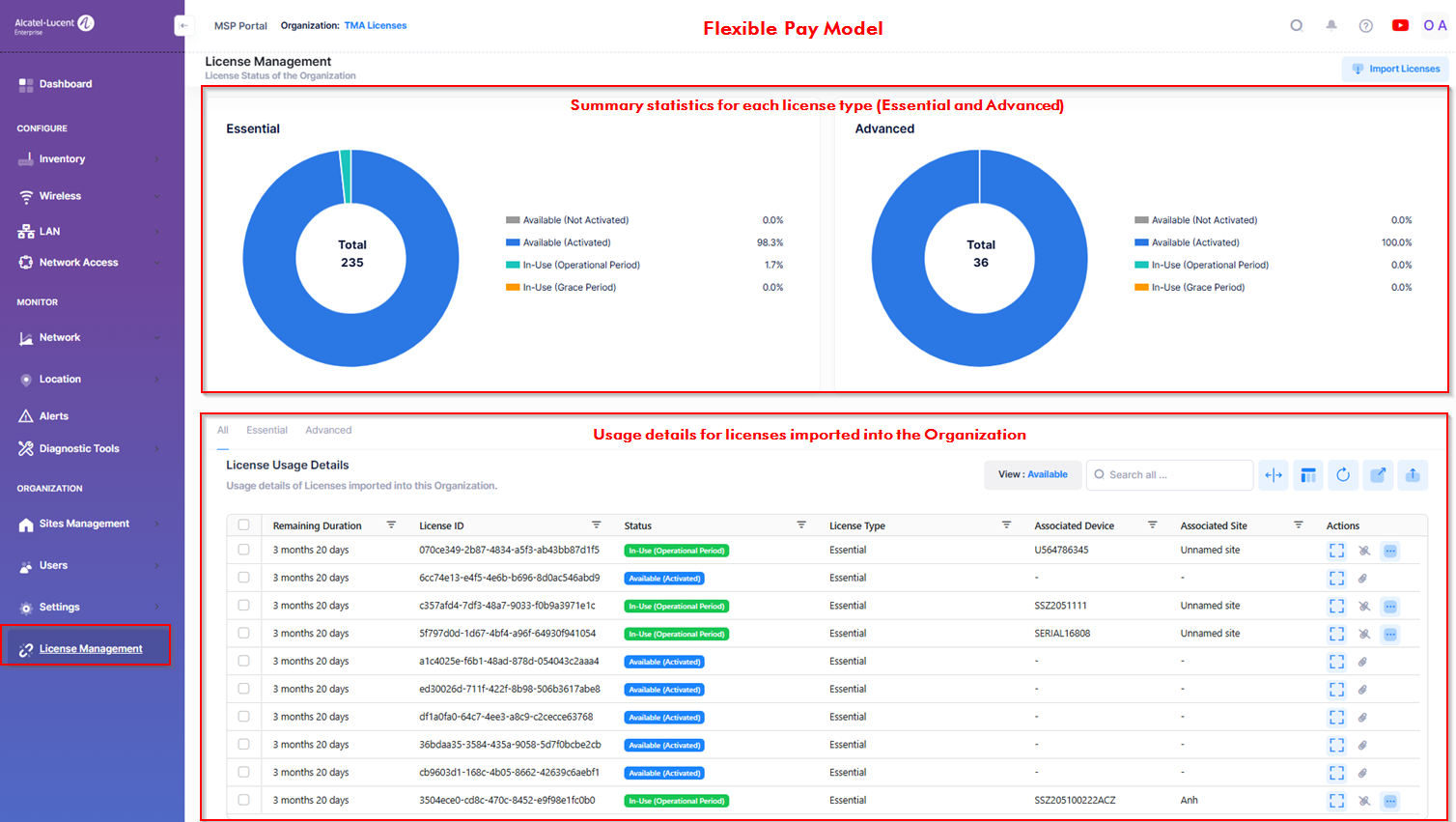Click the fit-columns width arrows icon
The width and height of the screenshot is (1456, 822).
click(1274, 474)
